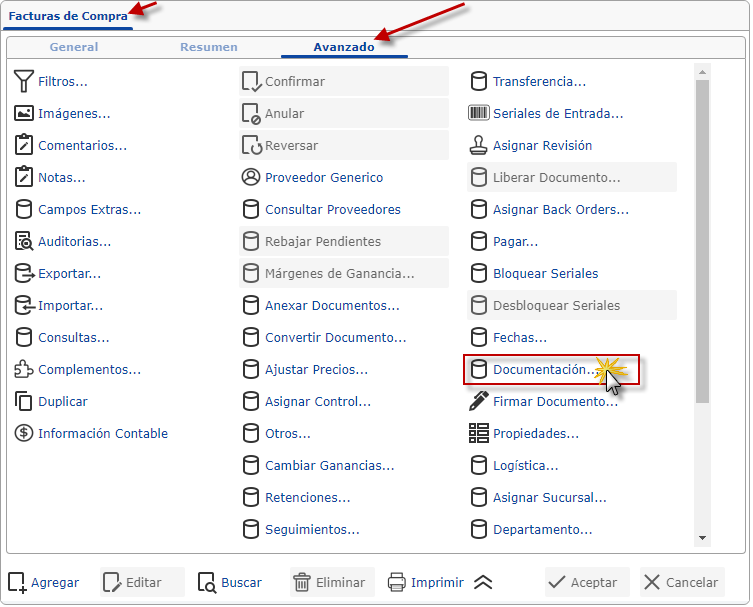Open the Seguimientos option
The width and height of the screenshot is (753, 607).
click(x=301, y=529)
